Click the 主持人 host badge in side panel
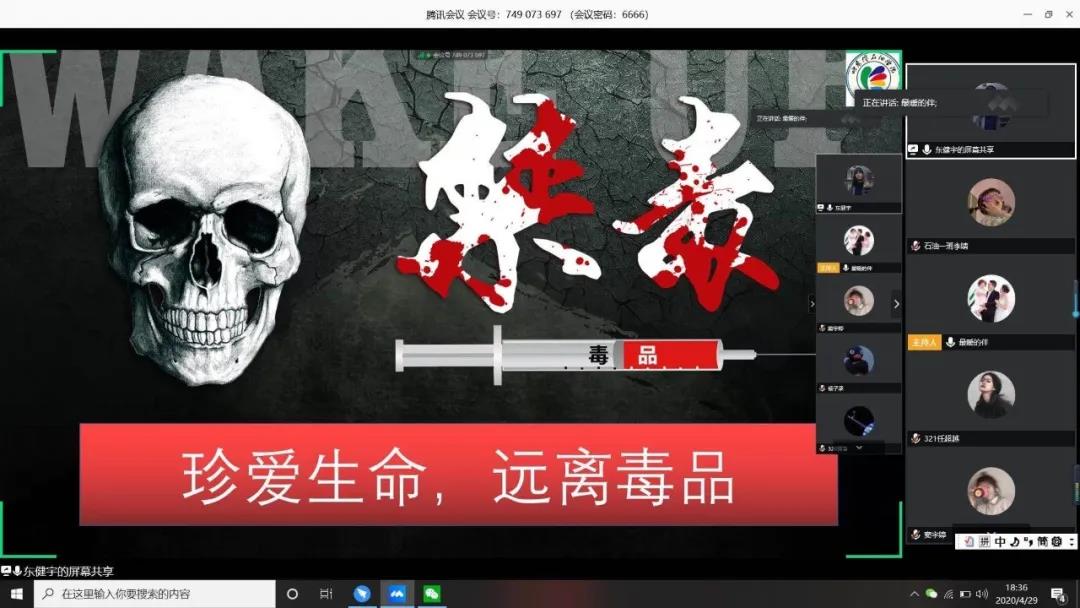Image resolution: width=1080 pixels, height=608 pixels. [x=921, y=342]
